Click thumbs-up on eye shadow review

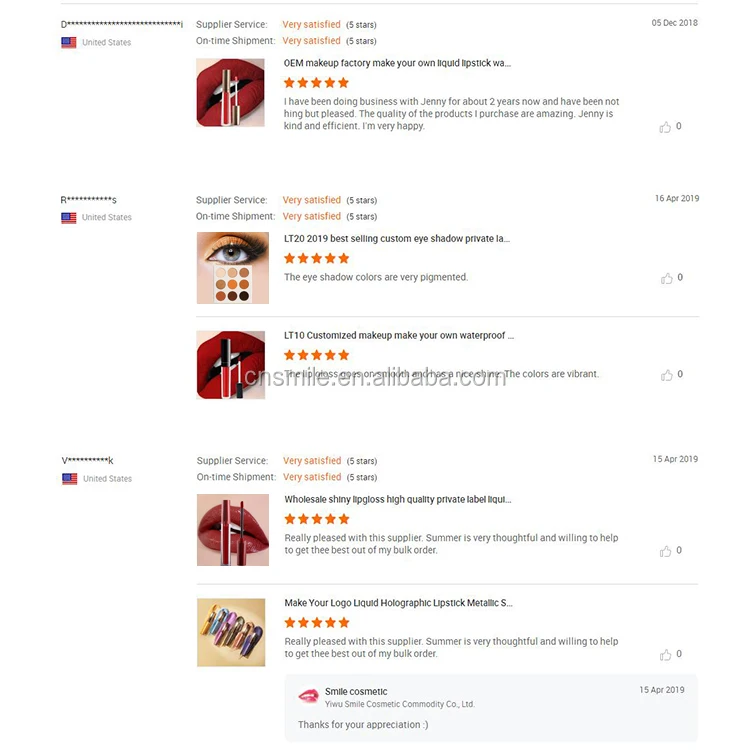point(666,278)
